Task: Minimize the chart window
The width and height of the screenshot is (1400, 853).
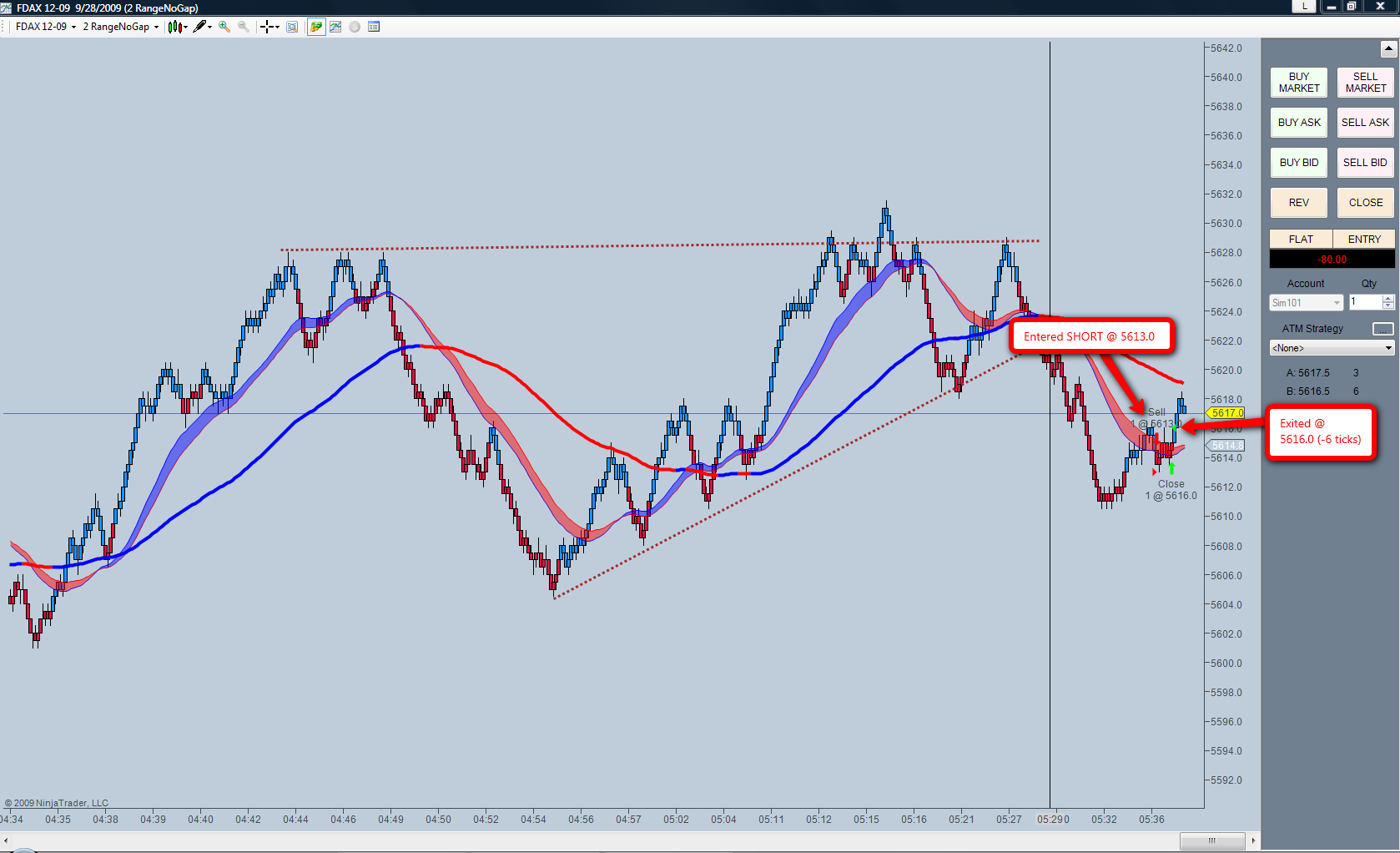Action: [x=1331, y=7]
